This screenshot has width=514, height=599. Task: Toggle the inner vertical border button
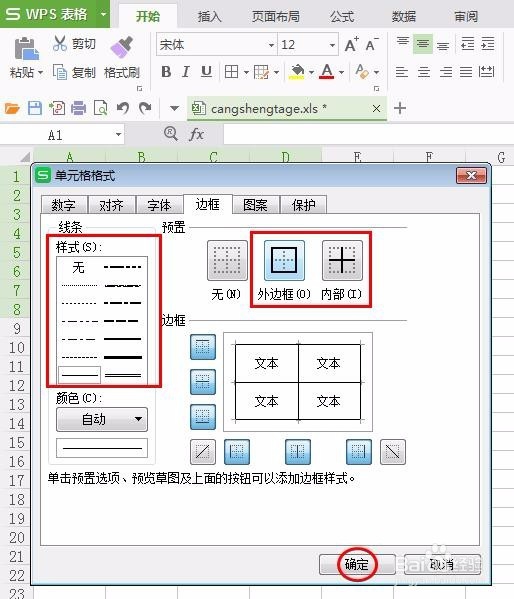pos(298,452)
